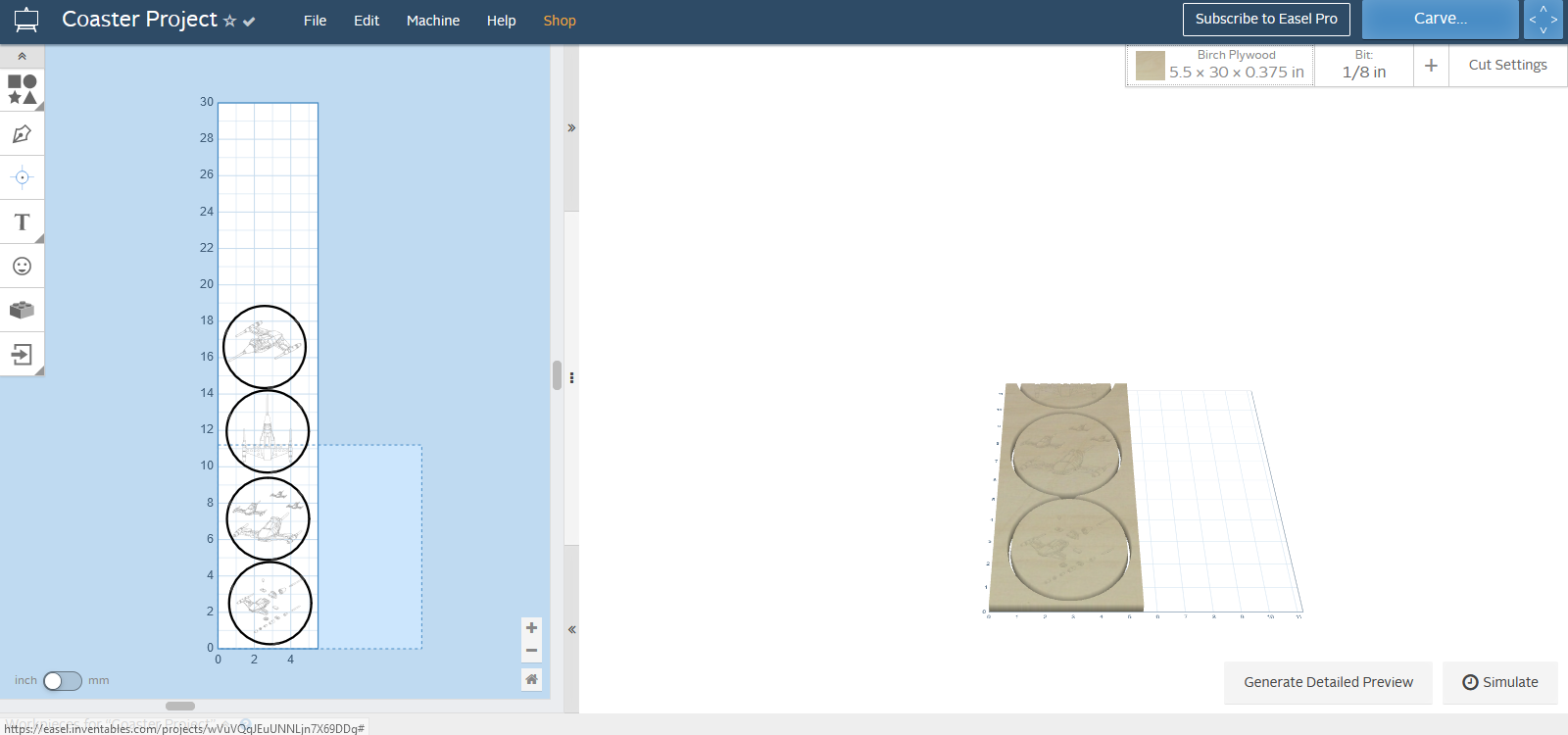Choose the Text tool
The height and width of the screenshot is (735, 1568).
tap(22, 221)
